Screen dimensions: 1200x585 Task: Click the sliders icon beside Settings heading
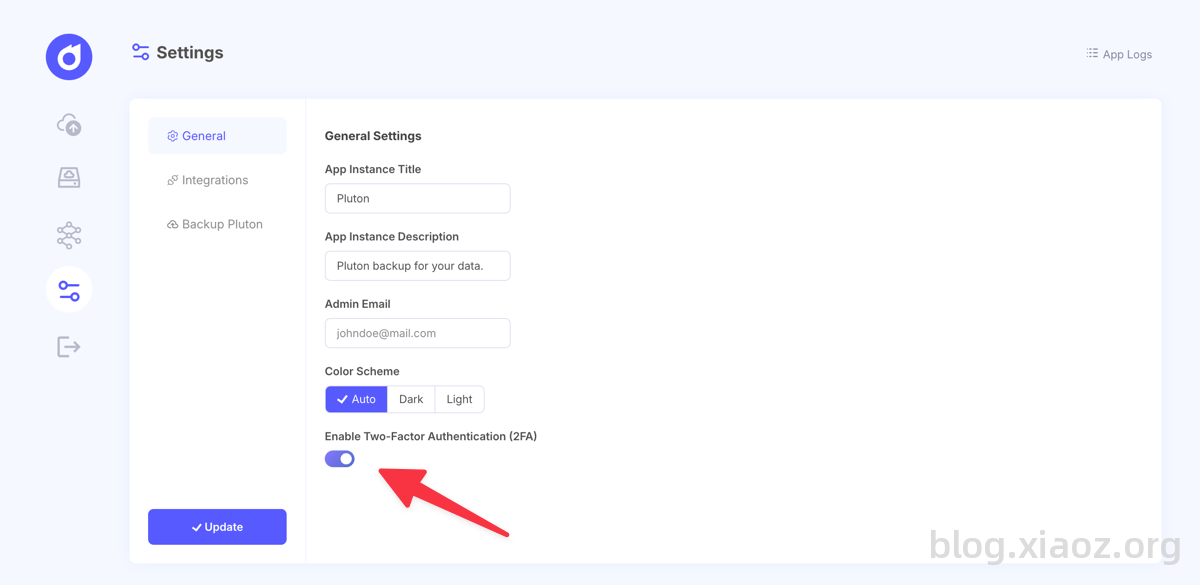pos(141,52)
